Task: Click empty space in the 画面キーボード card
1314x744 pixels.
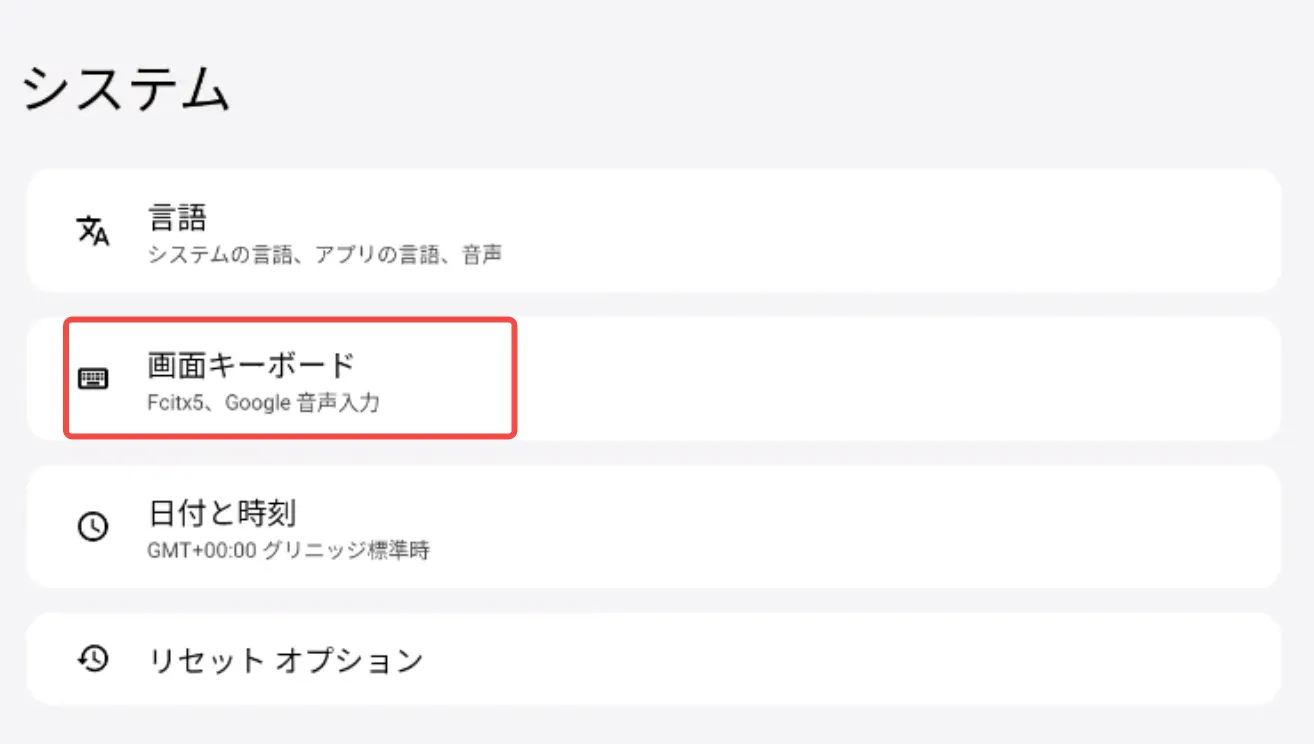Action: coord(900,379)
